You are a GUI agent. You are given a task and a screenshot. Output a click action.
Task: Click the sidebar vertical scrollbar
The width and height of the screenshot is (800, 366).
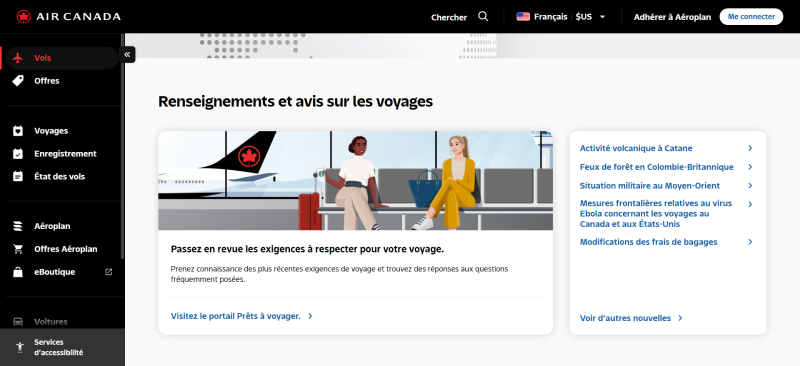pyautogui.click(x=122, y=148)
